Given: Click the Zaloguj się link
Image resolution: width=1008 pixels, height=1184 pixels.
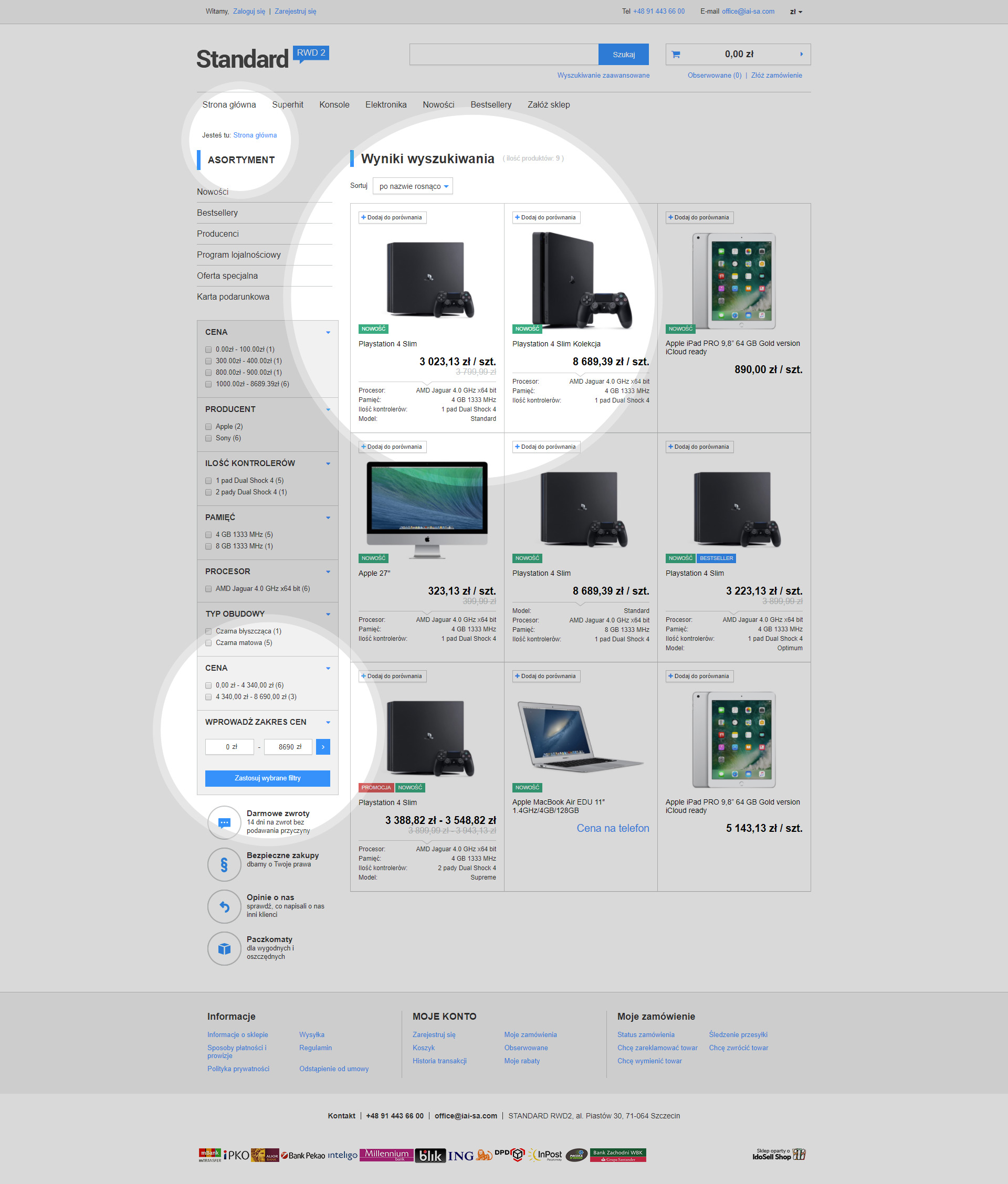Looking at the screenshot, I should point(249,12).
